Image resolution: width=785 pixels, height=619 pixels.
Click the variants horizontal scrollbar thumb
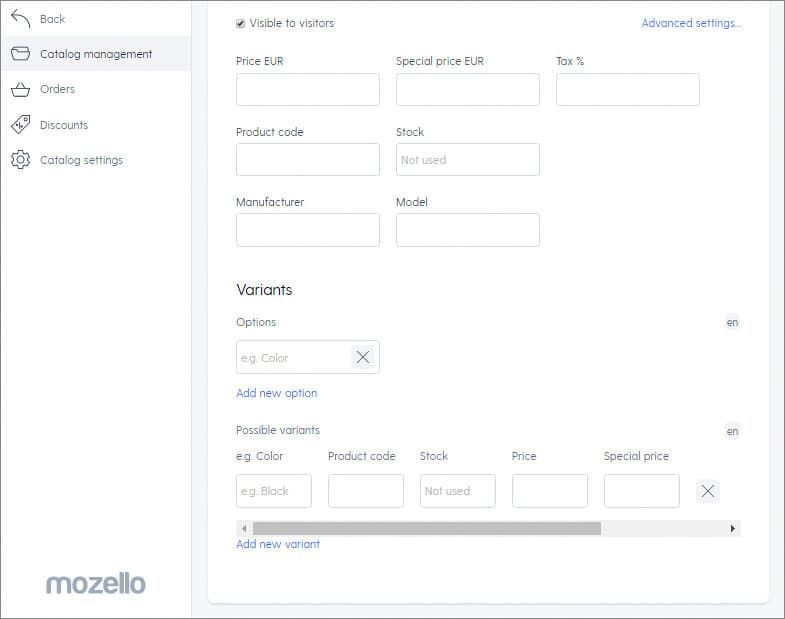[x=427, y=528]
